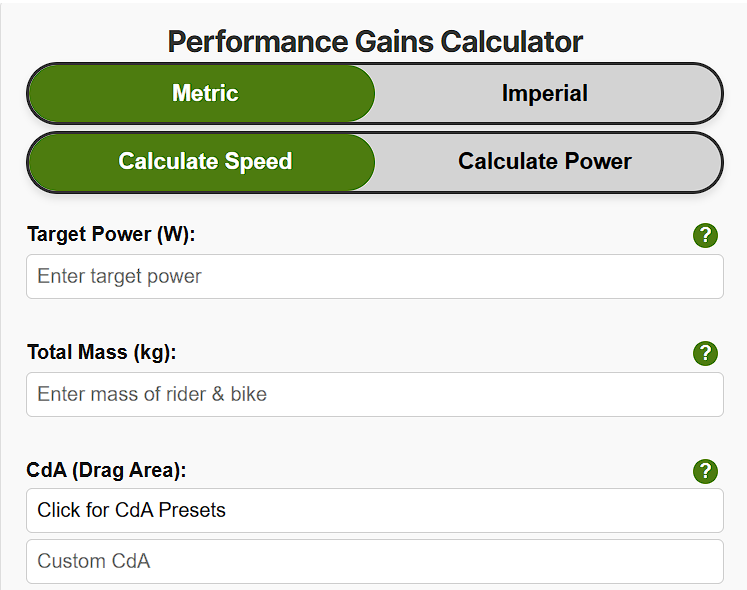Open the Click for CdA Presets dropdown

click(374, 510)
